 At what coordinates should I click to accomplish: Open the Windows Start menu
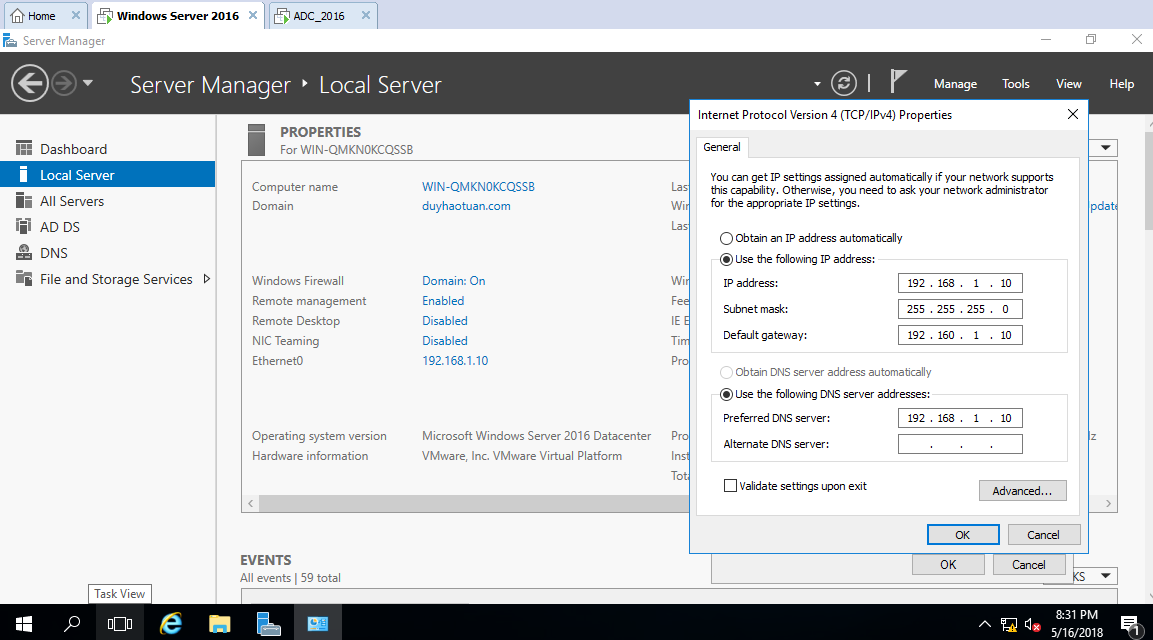pos(24,623)
